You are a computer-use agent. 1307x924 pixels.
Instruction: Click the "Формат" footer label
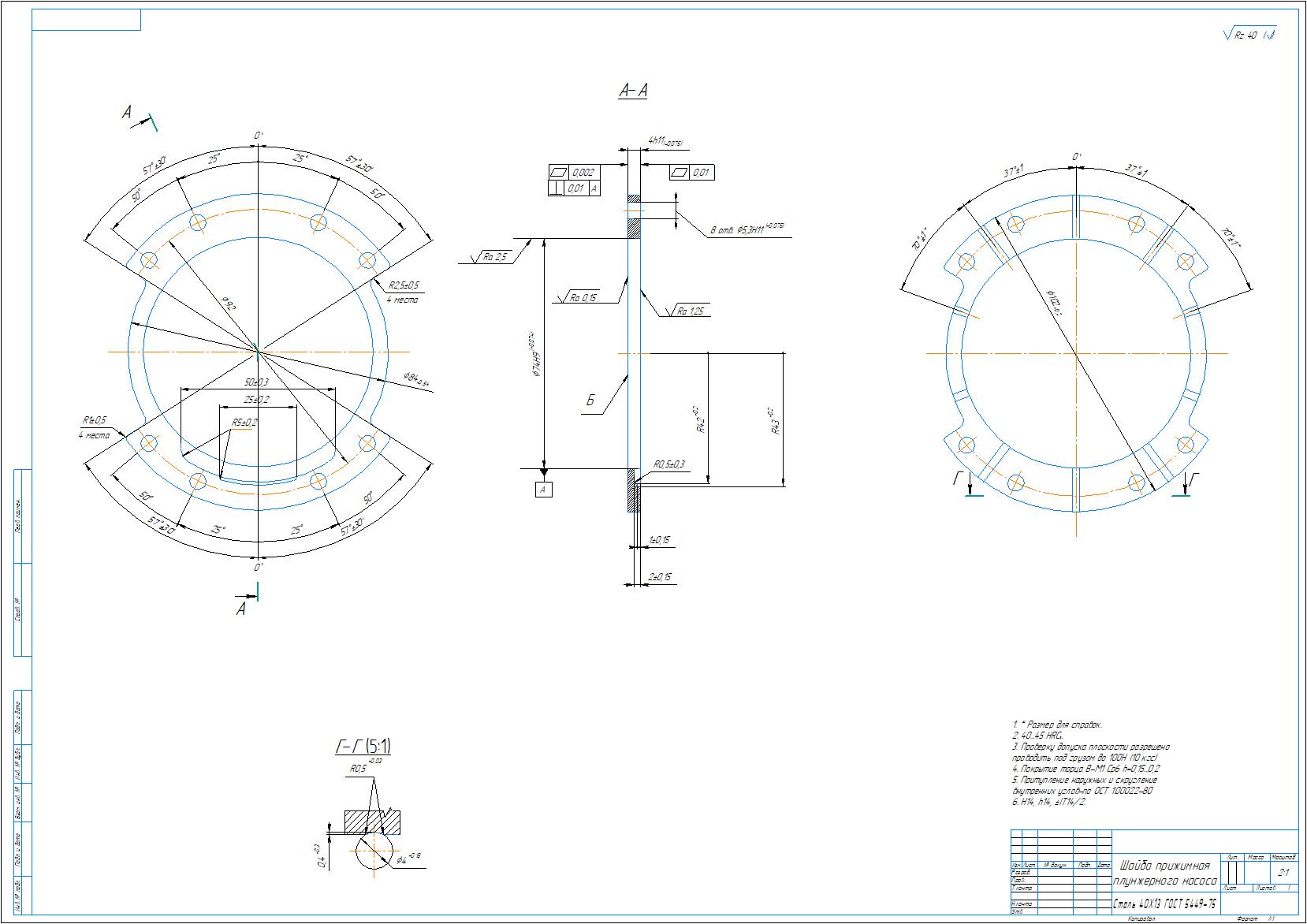pos(1246,918)
